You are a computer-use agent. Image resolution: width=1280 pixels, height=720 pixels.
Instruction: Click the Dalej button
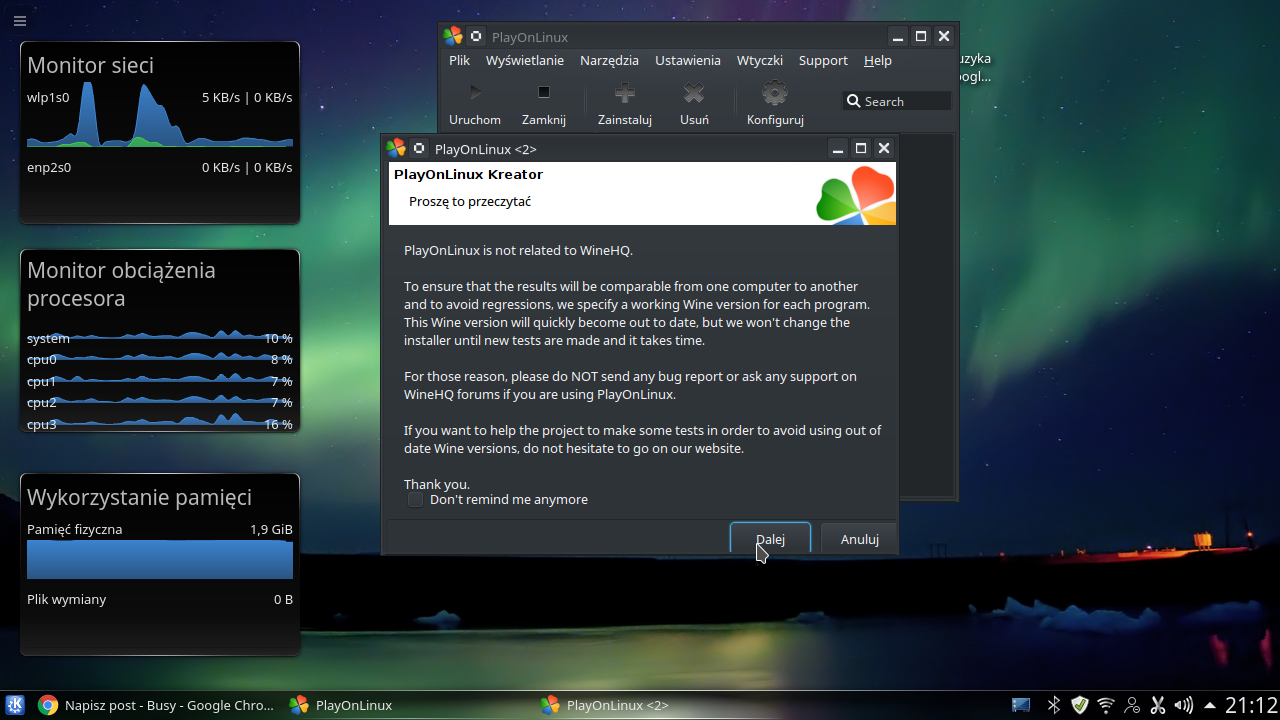coord(770,538)
